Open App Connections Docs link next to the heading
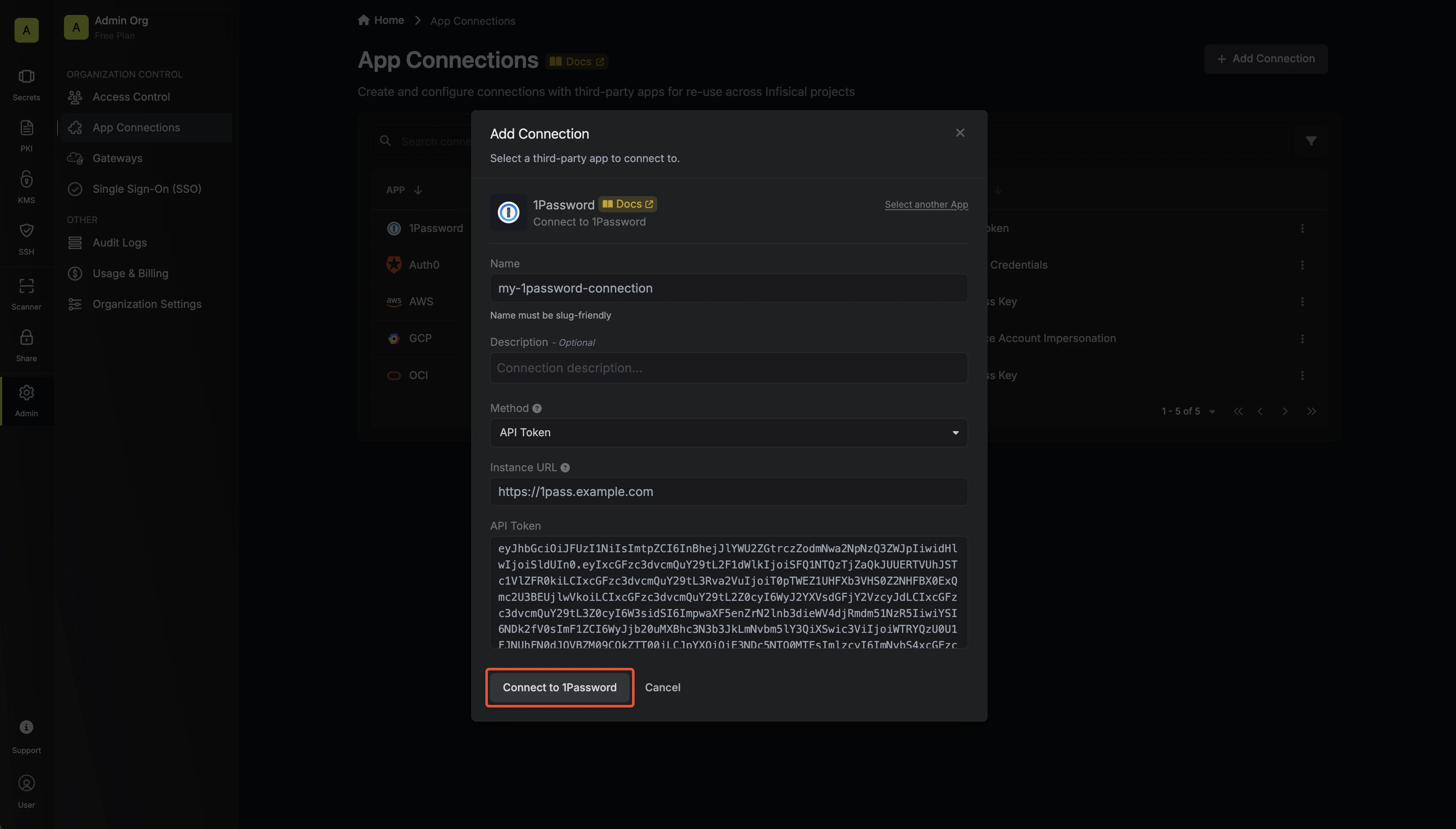The image size is (1456, 829). pos(577,61)
